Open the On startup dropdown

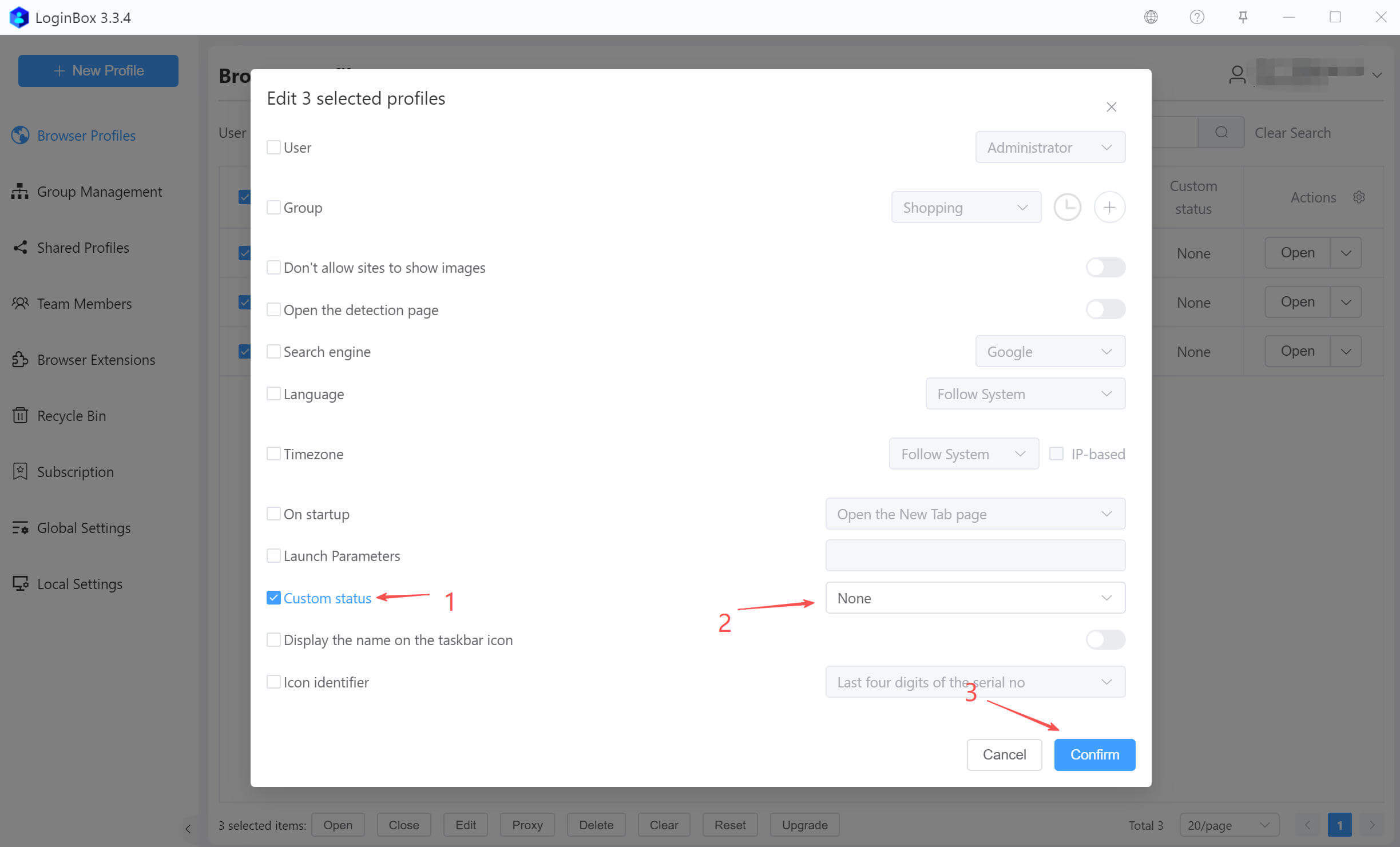tap(974, 514)
